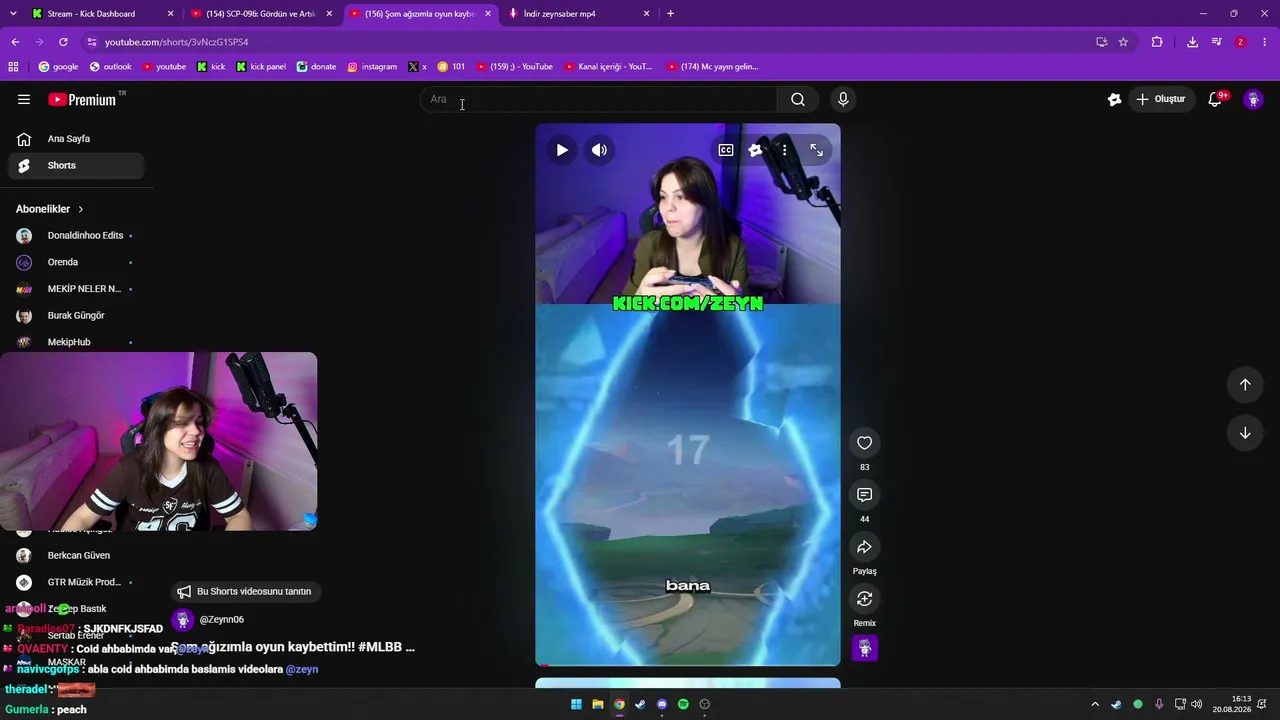Open a new browser tab
This screenshot has height=720, width=1280.
click(x=670, y=14)
